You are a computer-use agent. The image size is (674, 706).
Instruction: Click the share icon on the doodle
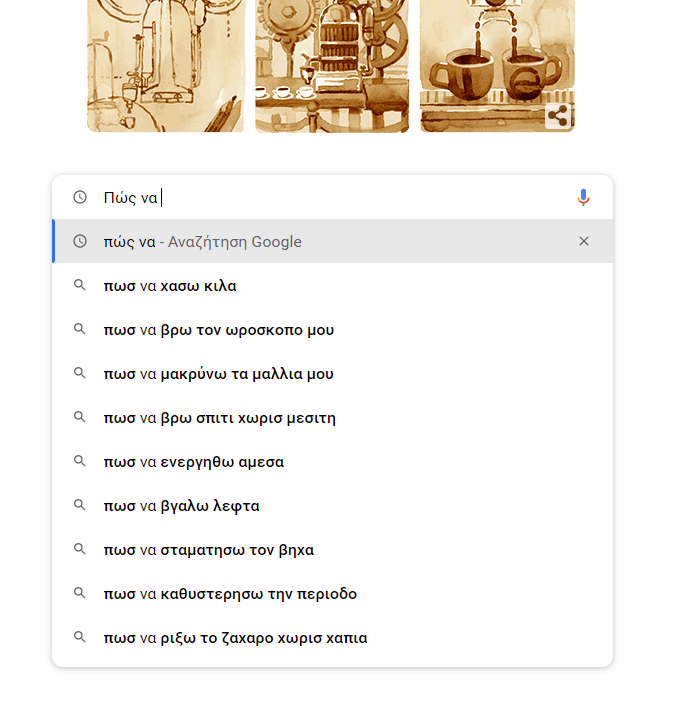(558, 117)
